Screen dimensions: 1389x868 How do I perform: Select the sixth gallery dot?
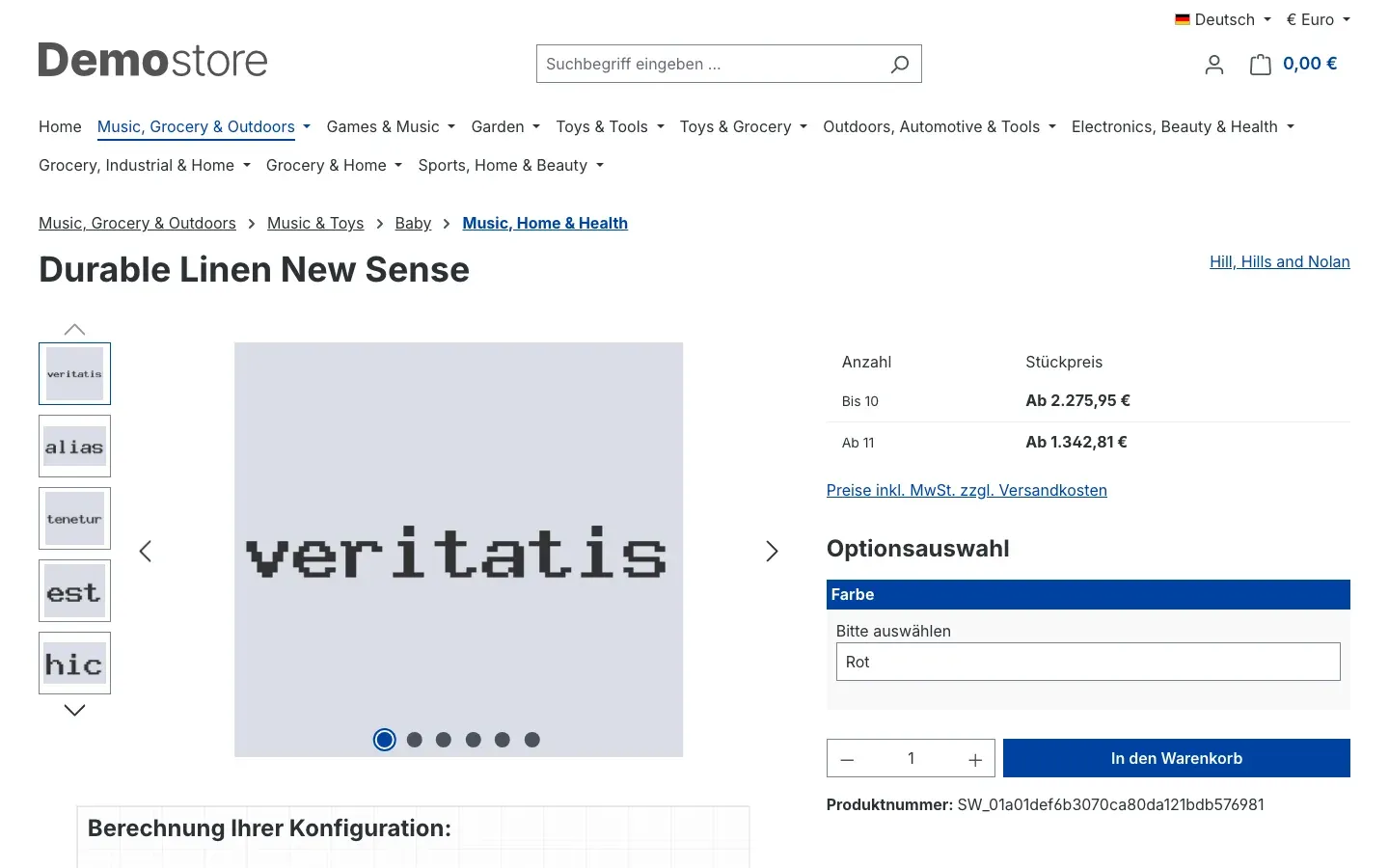tap(531, 740)
